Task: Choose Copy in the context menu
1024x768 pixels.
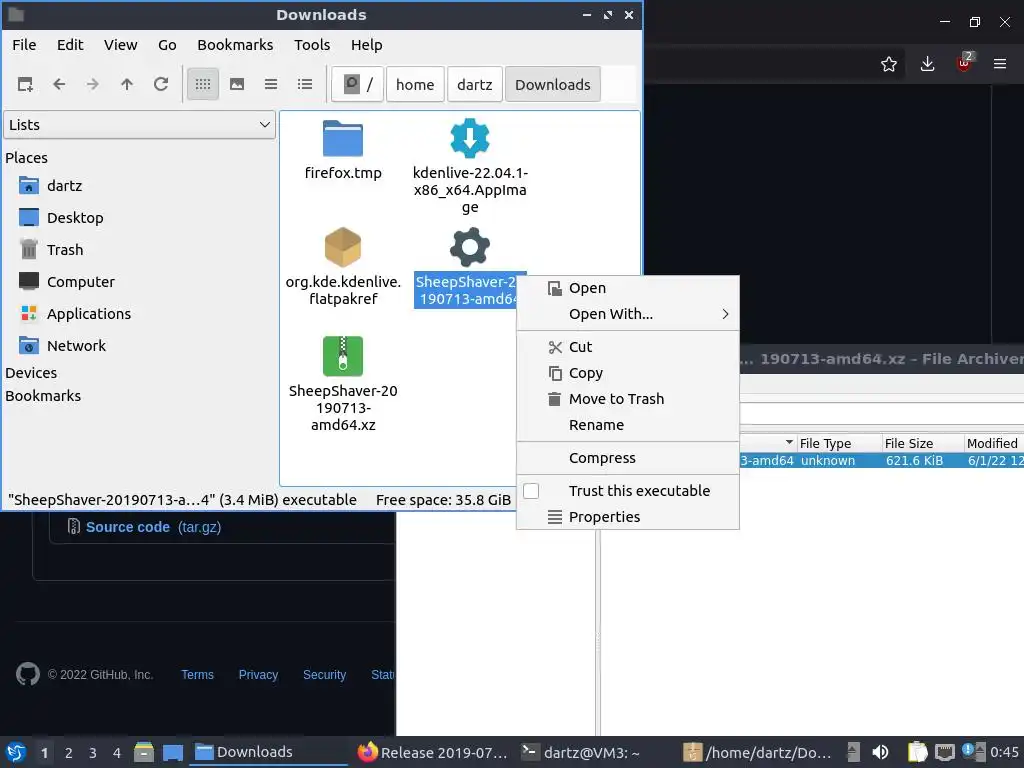Action: 628,373
